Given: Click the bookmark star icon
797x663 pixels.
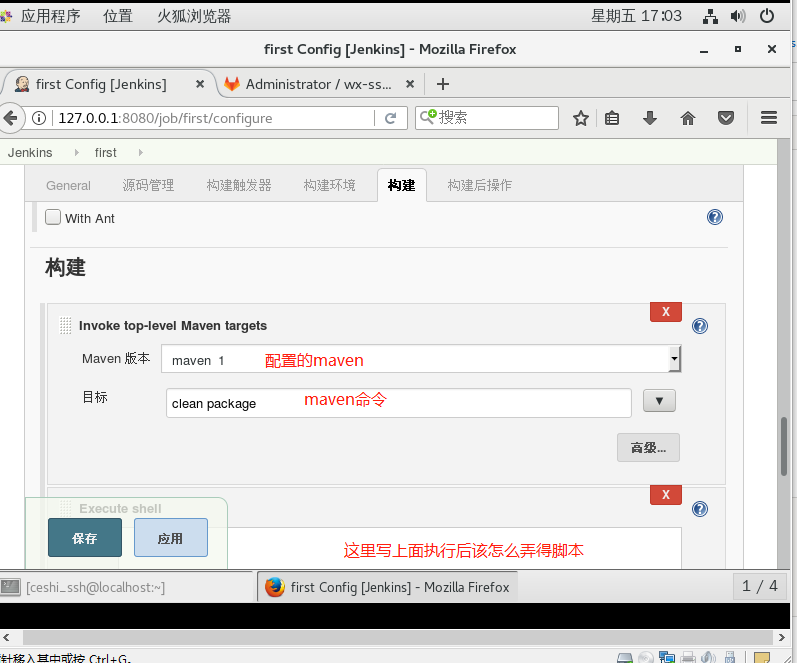Looking at the screenshot, I should [x=580, y=118].
